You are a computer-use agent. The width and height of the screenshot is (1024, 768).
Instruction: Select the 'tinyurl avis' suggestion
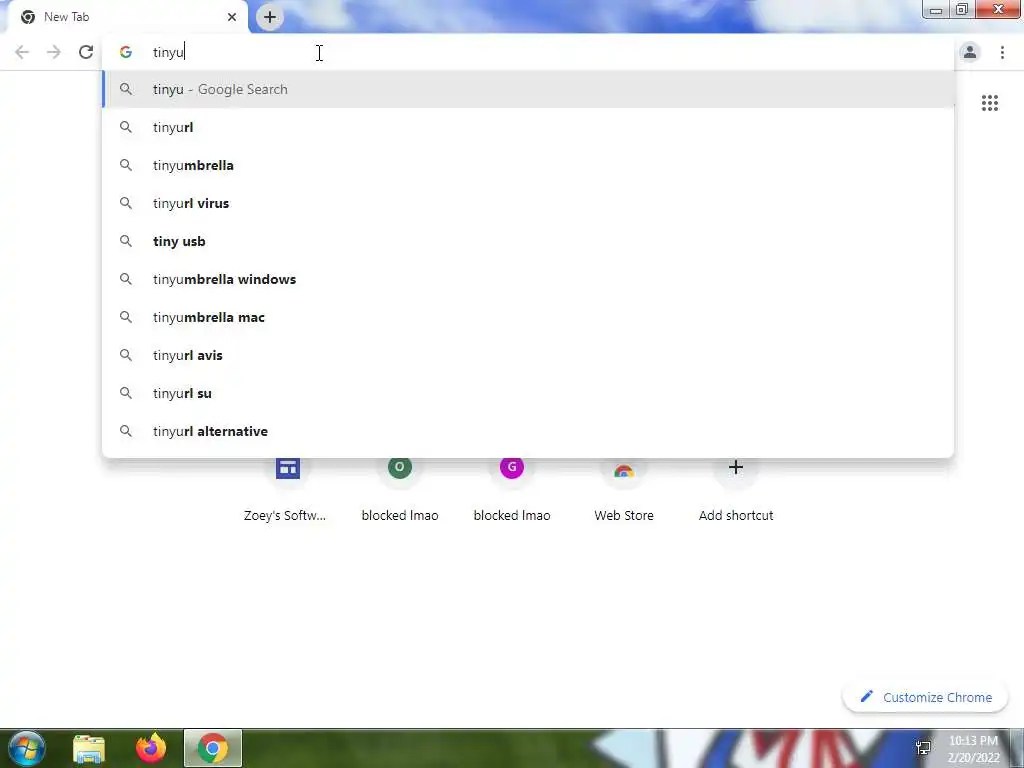pos(528,355)
